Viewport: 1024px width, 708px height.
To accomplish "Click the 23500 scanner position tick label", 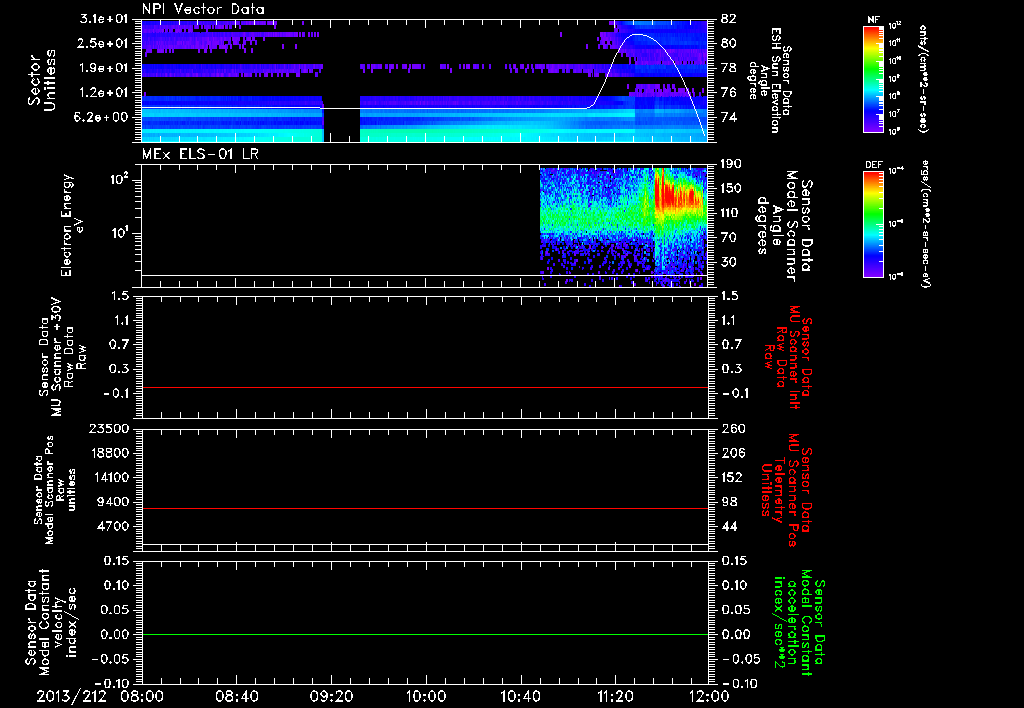I will pos(107,428).
